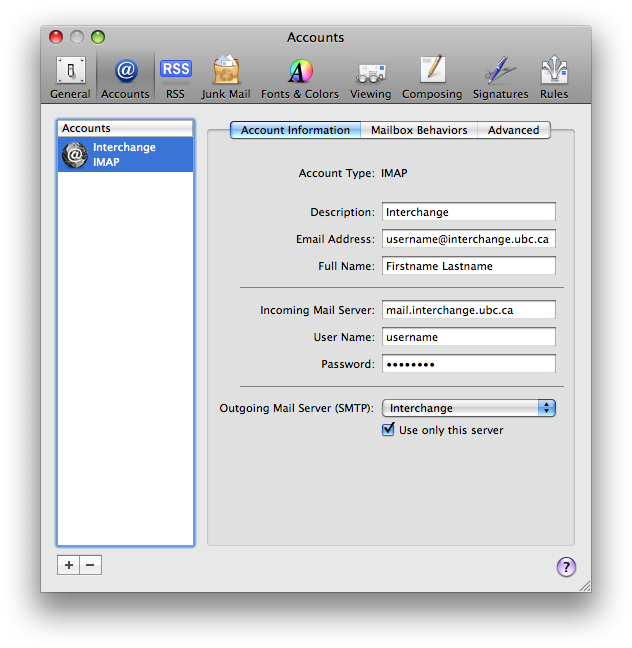This screenshot has height=648, width=632.
Task: Switch to the Advanced tab
Action: click(x=513, y=130)
